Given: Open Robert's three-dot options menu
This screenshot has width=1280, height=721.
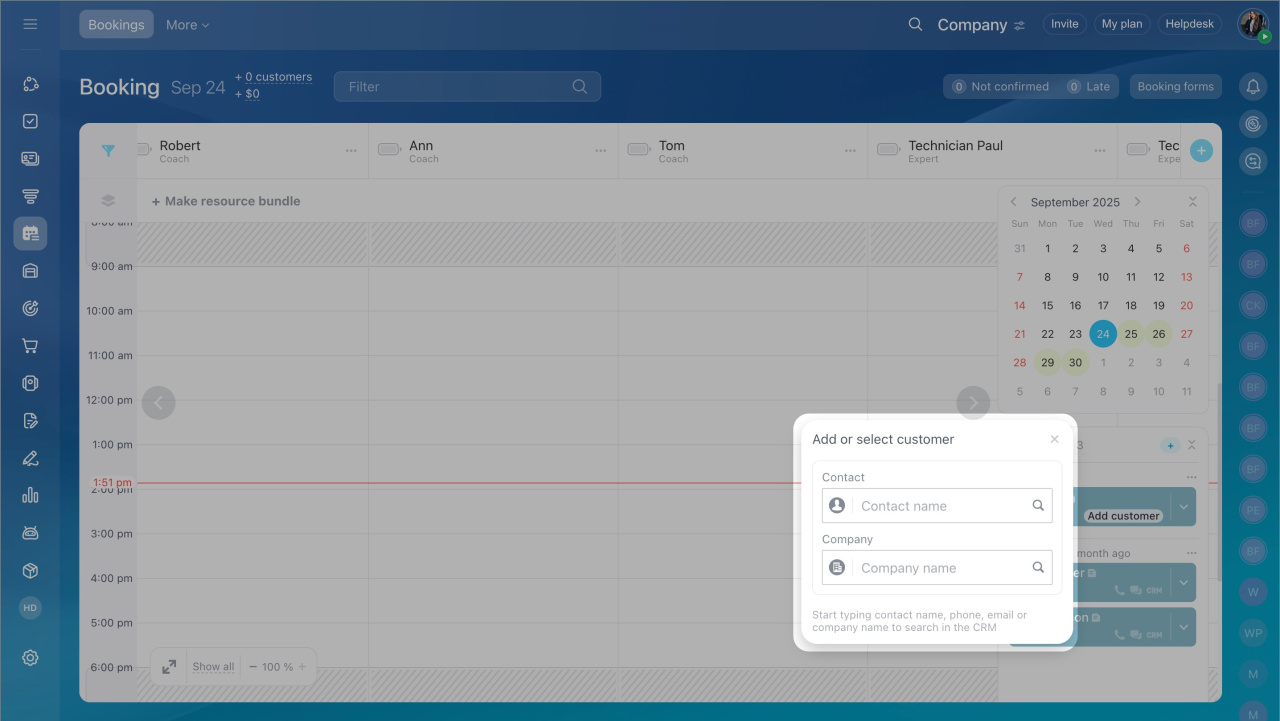Looking at the screenshot, I should pos(351,151).
